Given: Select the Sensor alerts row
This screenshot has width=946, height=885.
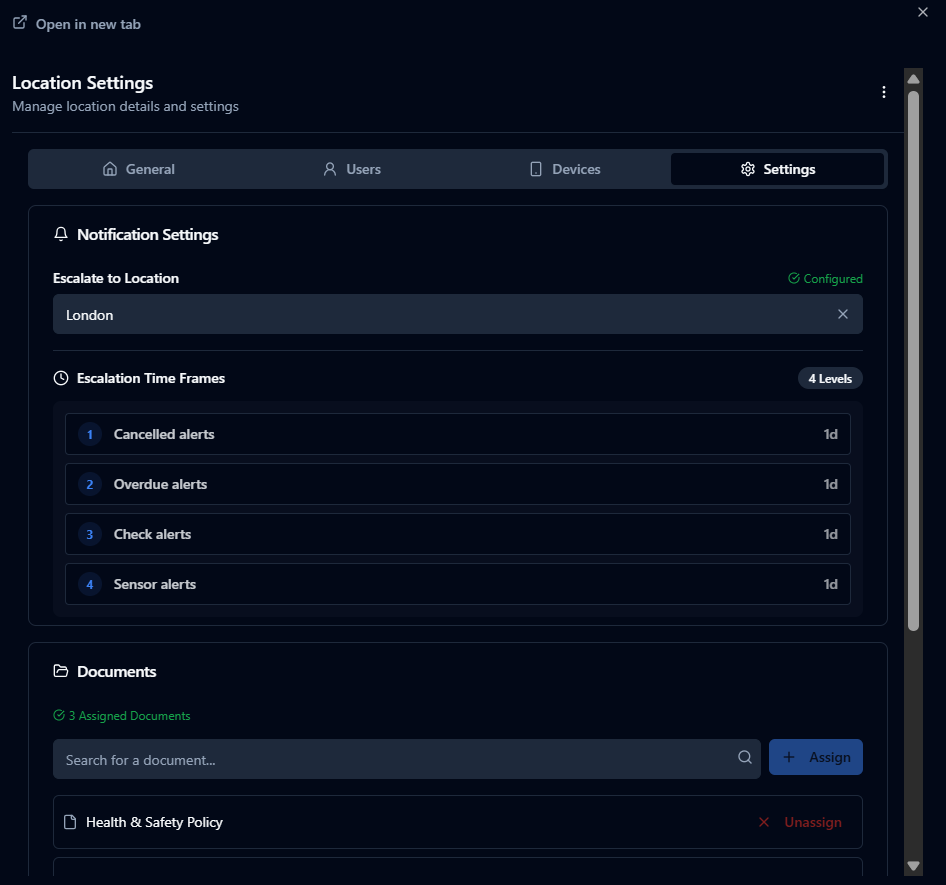Looking at the screenshot, I should click(x=457, y=584).
